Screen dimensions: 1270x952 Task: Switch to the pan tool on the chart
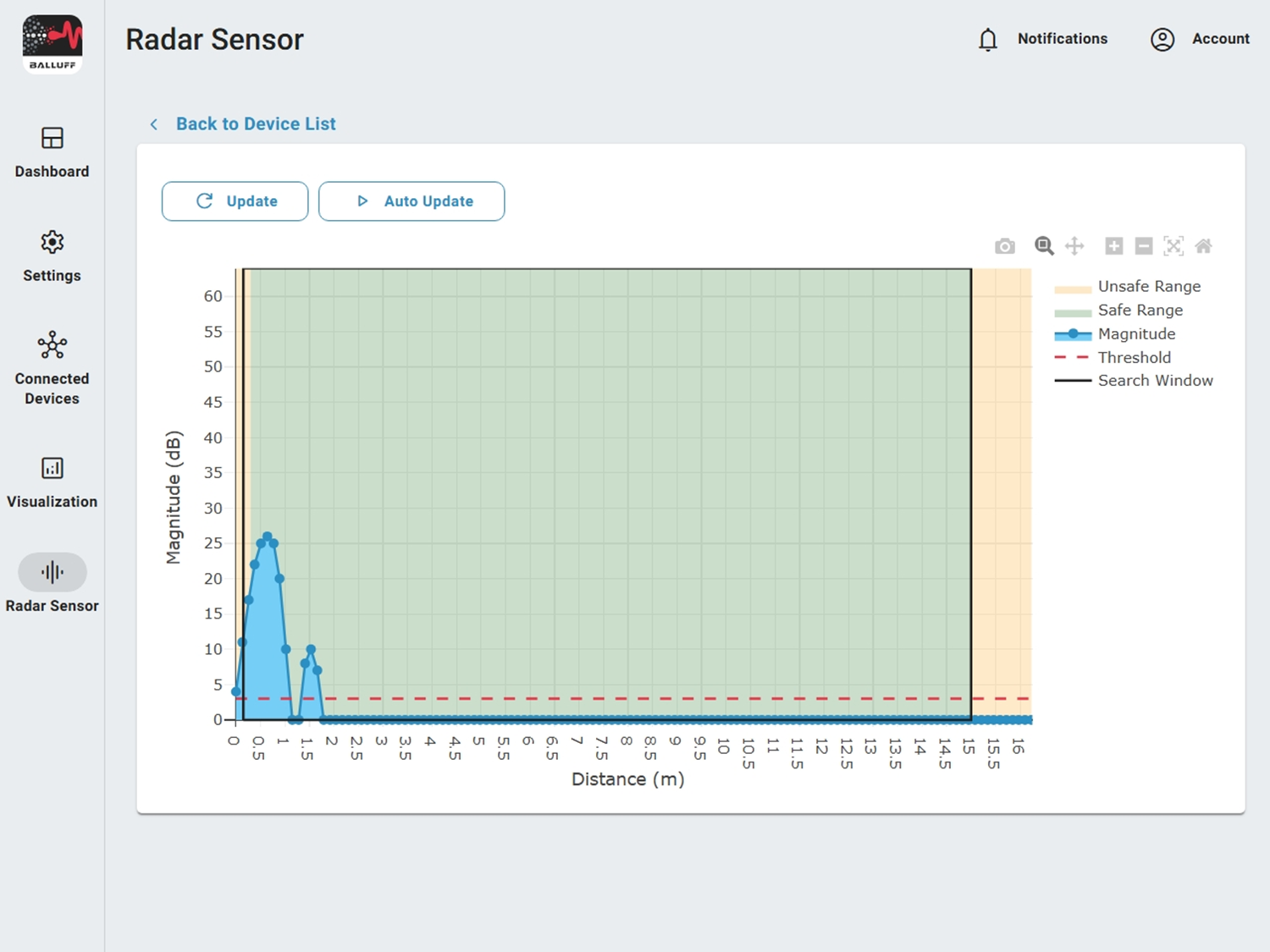pos(1074,245)
